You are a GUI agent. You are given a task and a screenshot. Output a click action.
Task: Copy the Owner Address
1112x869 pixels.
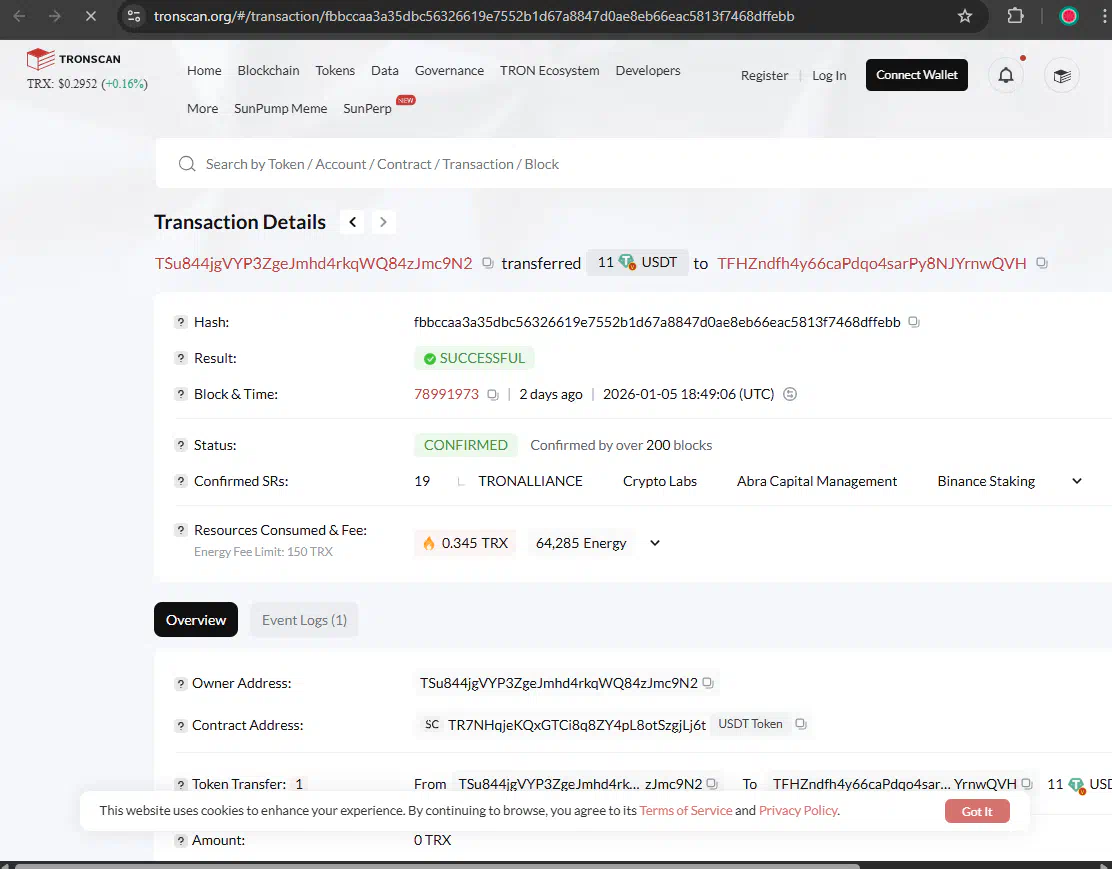tap(708, 683)
